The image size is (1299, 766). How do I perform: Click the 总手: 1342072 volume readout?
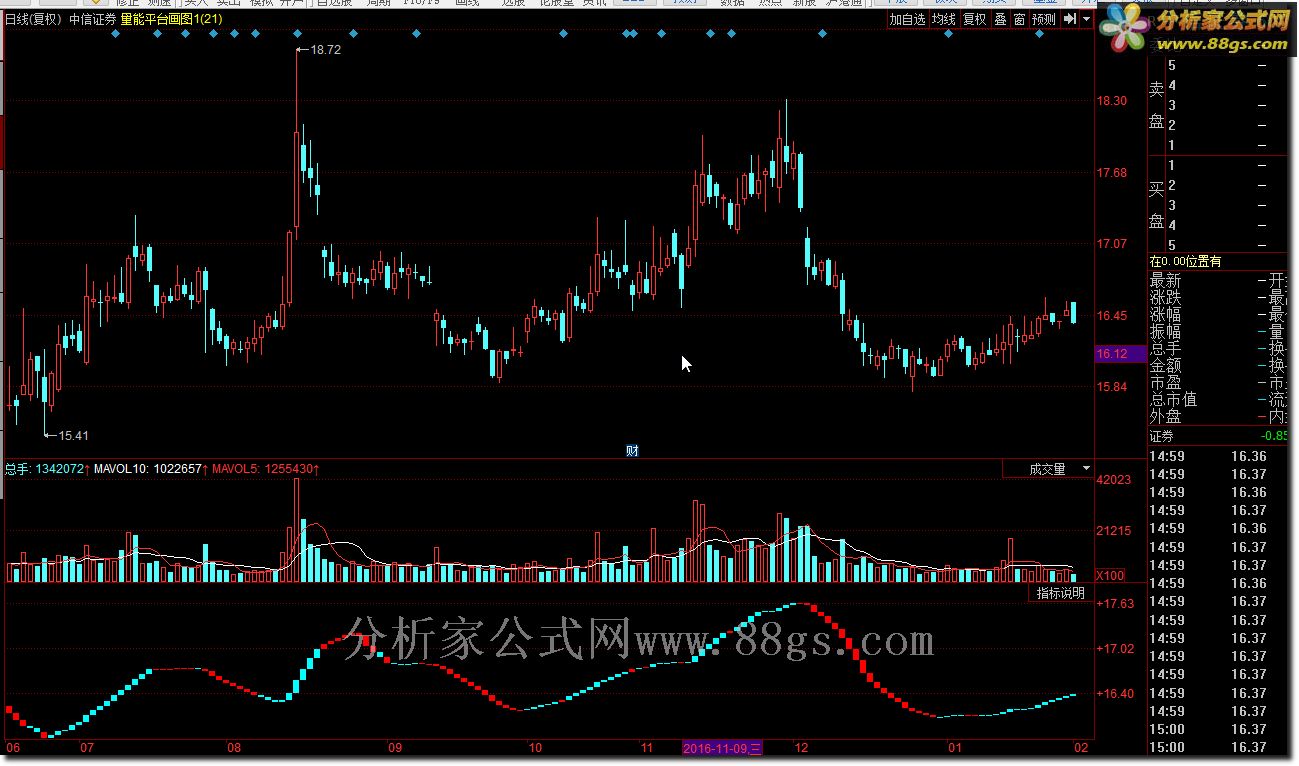[x=47, y=468]
